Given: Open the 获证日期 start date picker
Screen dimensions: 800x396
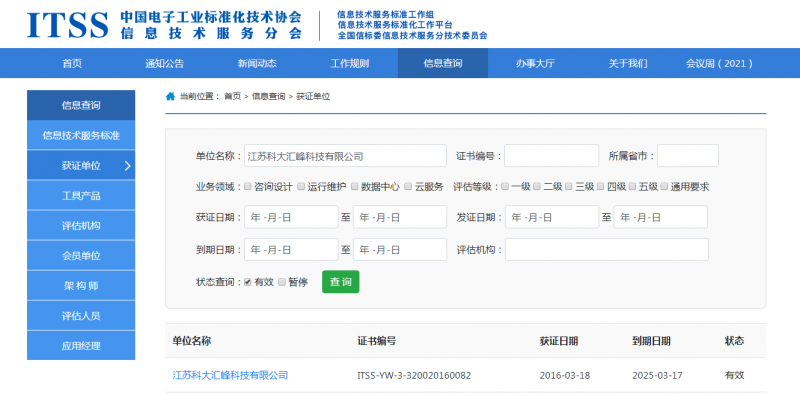Looking at the screenshot, I should (x=291, y=217).
